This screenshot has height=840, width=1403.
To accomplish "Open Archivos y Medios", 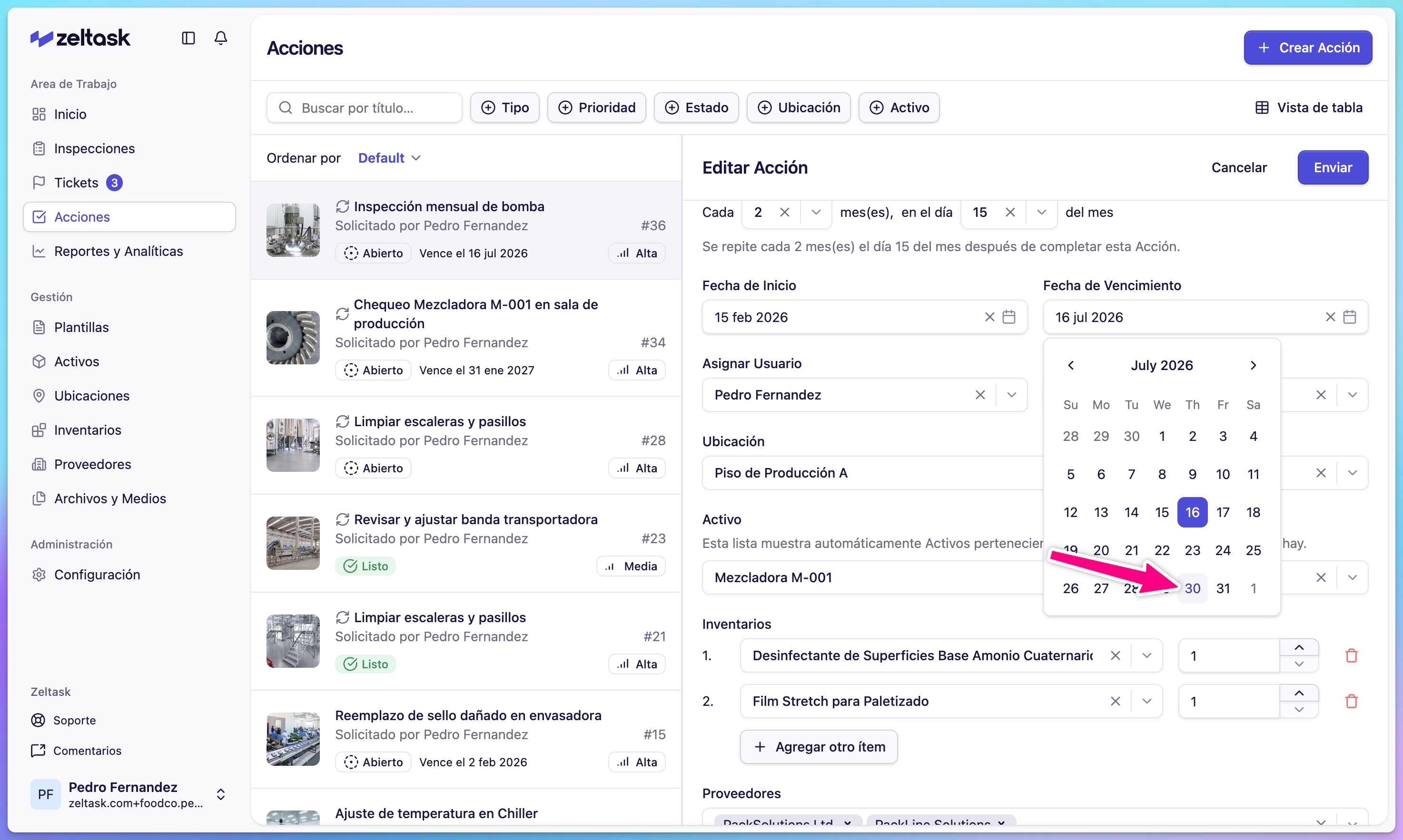I will click(x=129, y=498).
